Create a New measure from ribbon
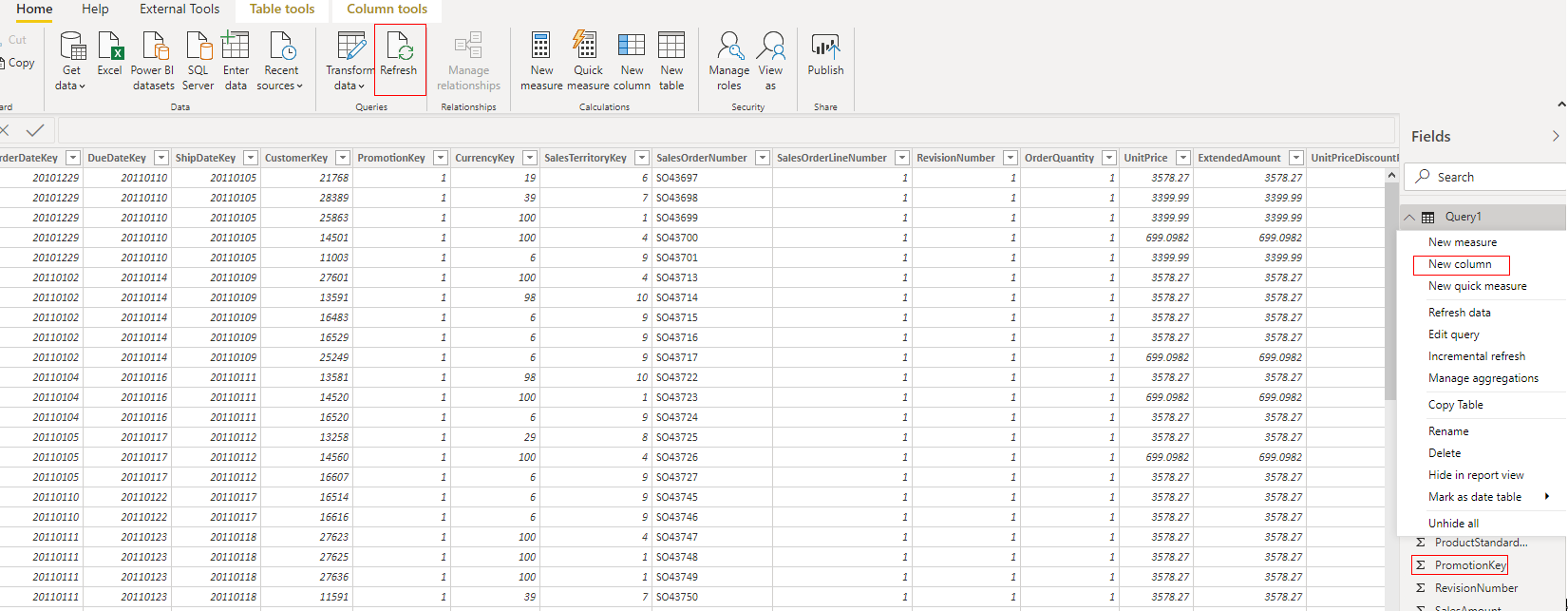This screenshot has height=611, width=1568. point(541,61)
